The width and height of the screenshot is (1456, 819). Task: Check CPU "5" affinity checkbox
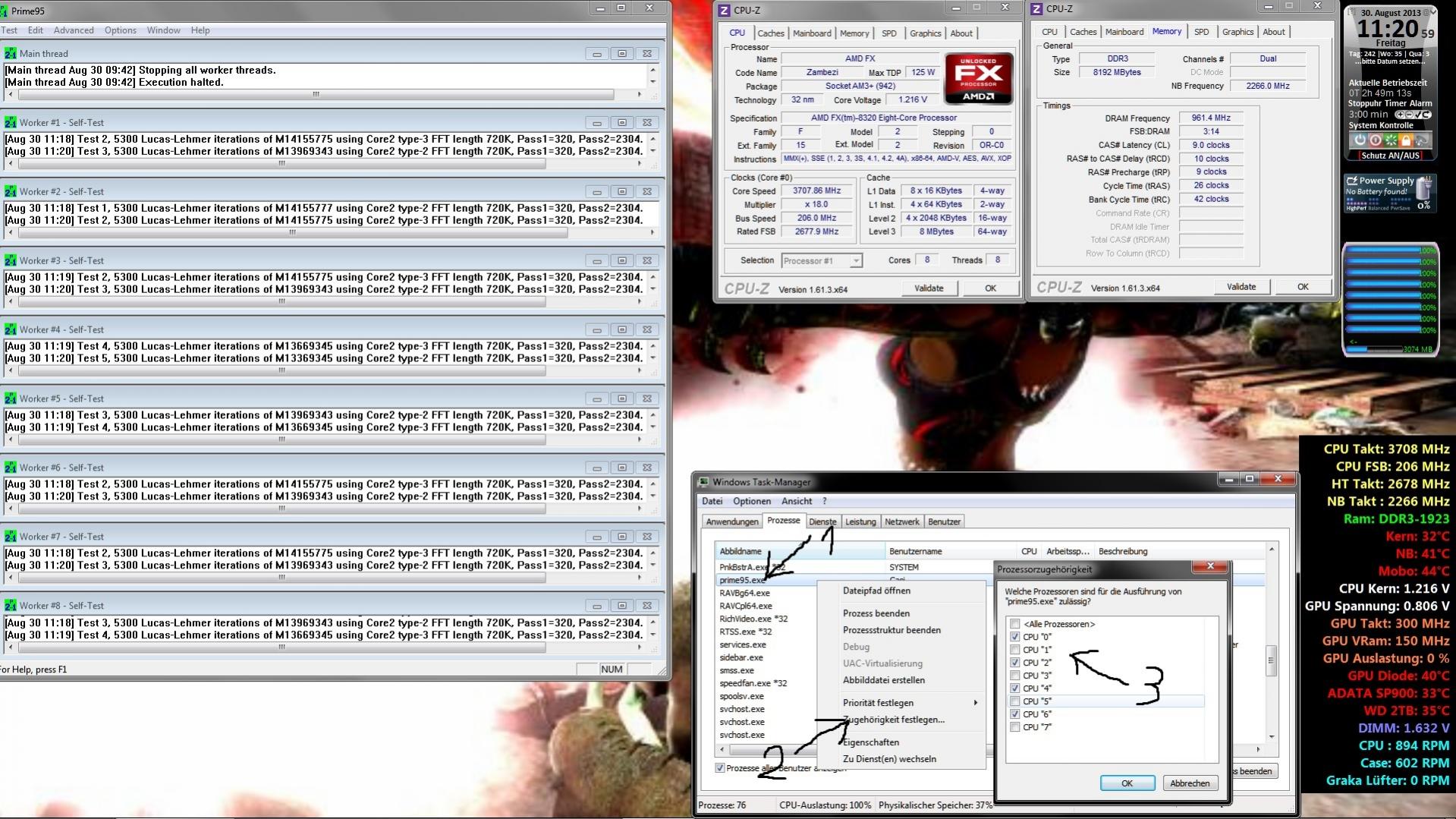click(x=1015, y=701)
